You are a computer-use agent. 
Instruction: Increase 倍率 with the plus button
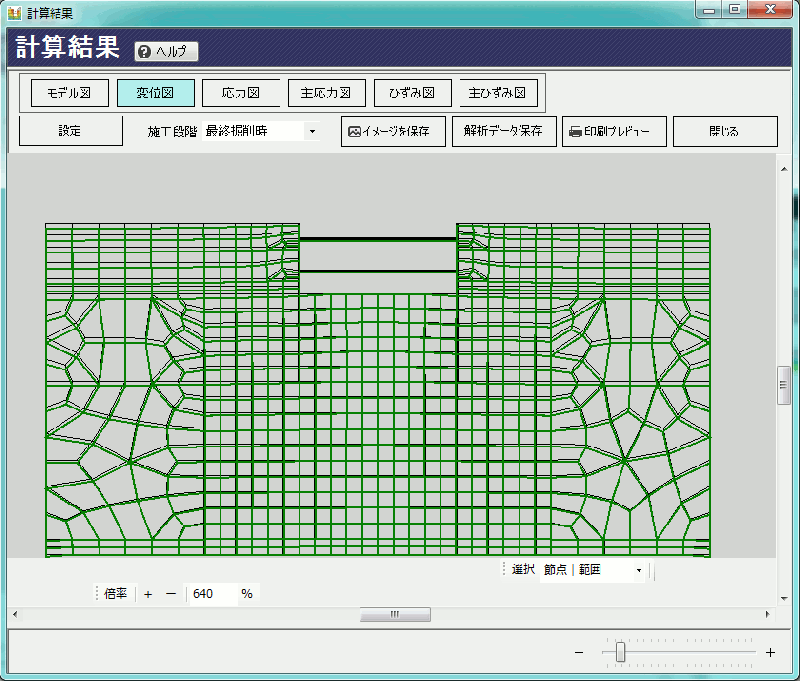(148, 594)
